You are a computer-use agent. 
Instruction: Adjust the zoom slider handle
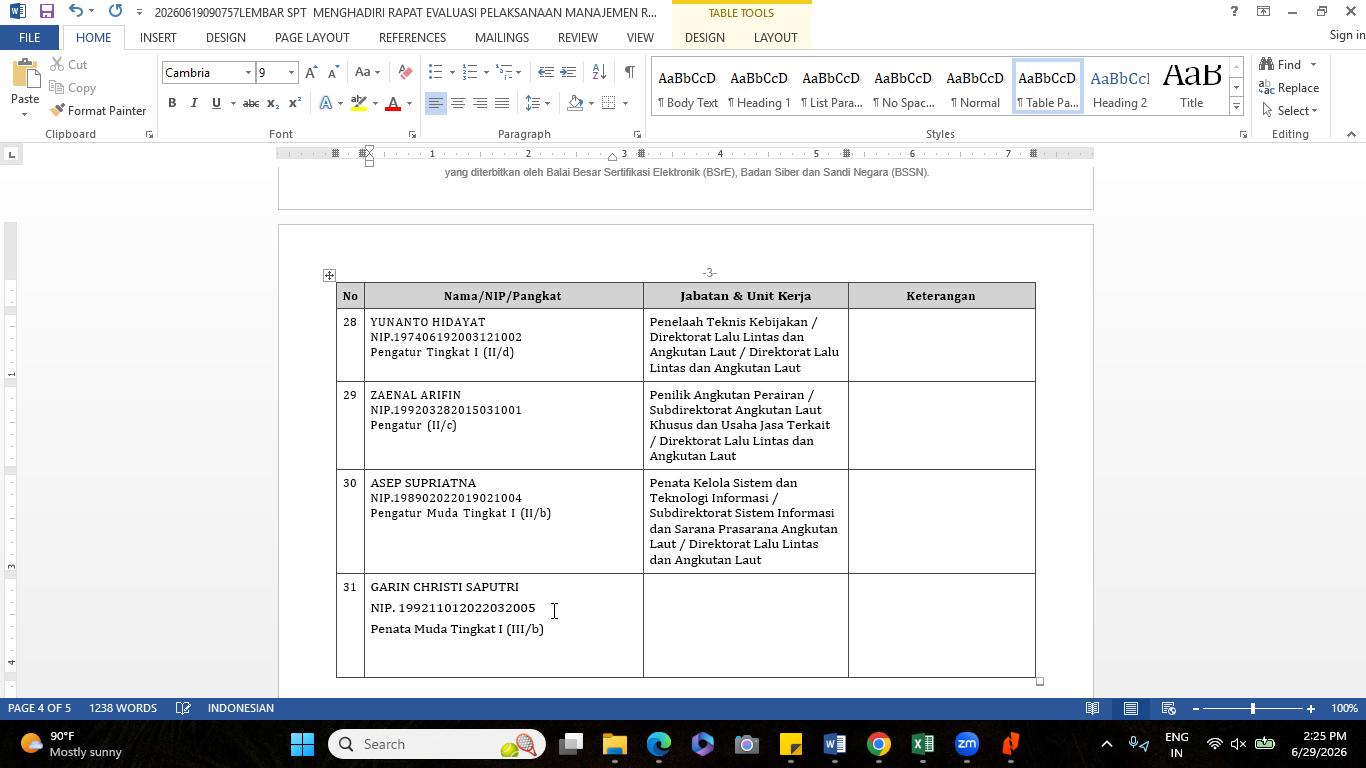[1253, 709]
